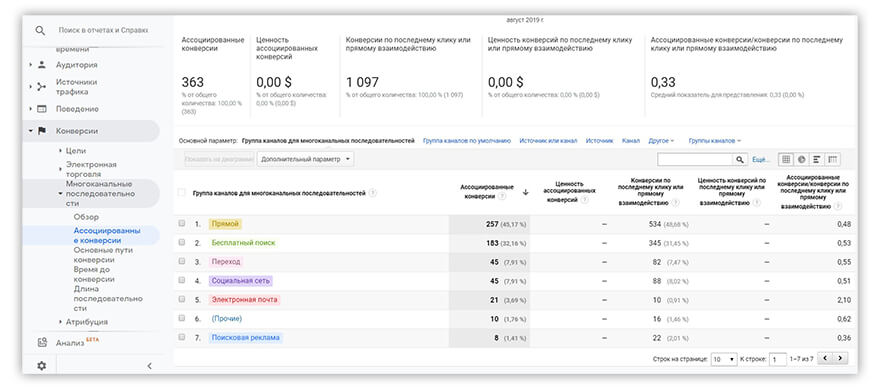The width and height of the screenshot is (880, 392).
Task: Select Источник или канал dimension
Action: pyautogui.click(x=548, y=140)
